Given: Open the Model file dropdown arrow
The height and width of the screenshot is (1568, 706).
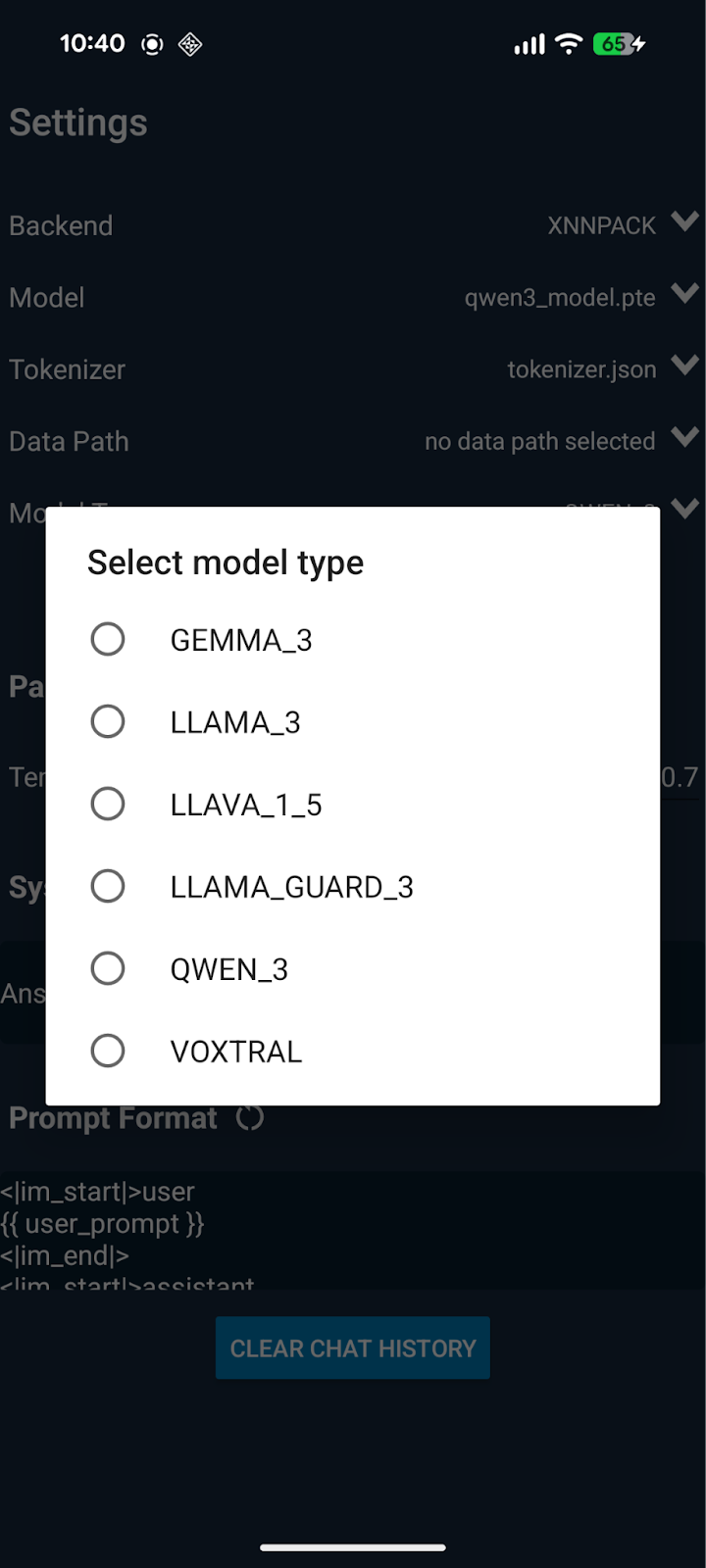Looking at the screenshot, I should [x=685, y=293].
